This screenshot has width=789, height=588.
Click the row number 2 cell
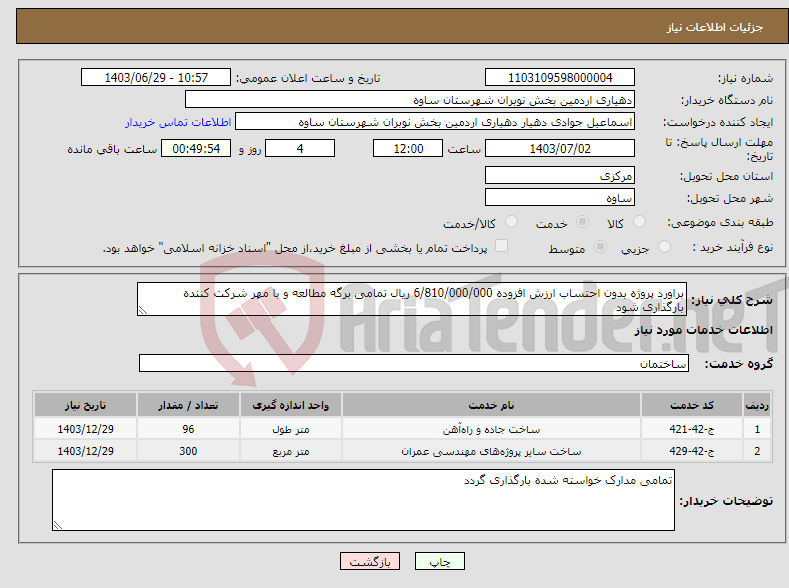(x=757, y=451)
